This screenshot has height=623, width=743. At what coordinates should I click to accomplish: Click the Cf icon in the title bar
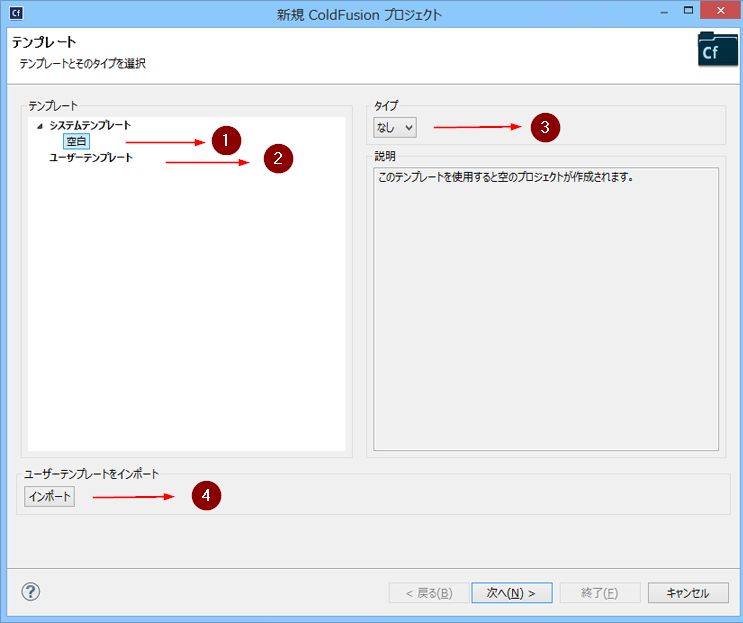click(x=16, y=13)
